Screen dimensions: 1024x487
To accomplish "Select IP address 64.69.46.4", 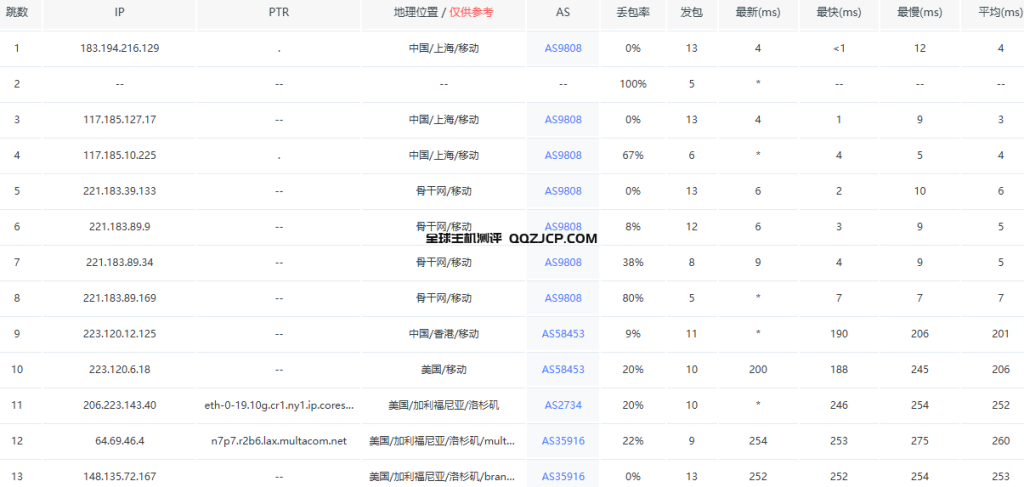I will pos(120,441).
